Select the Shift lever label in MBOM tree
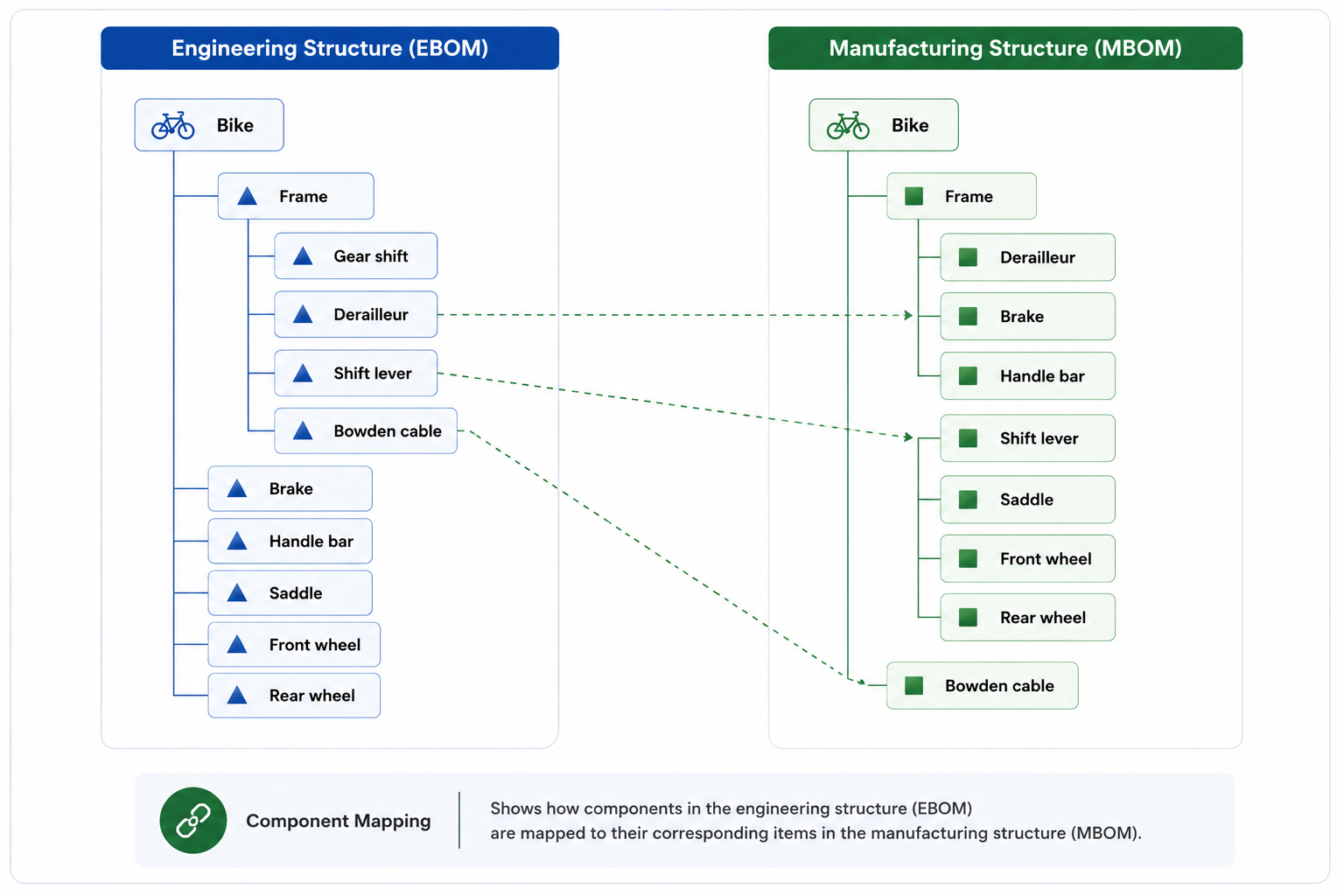 [1039, 437]
